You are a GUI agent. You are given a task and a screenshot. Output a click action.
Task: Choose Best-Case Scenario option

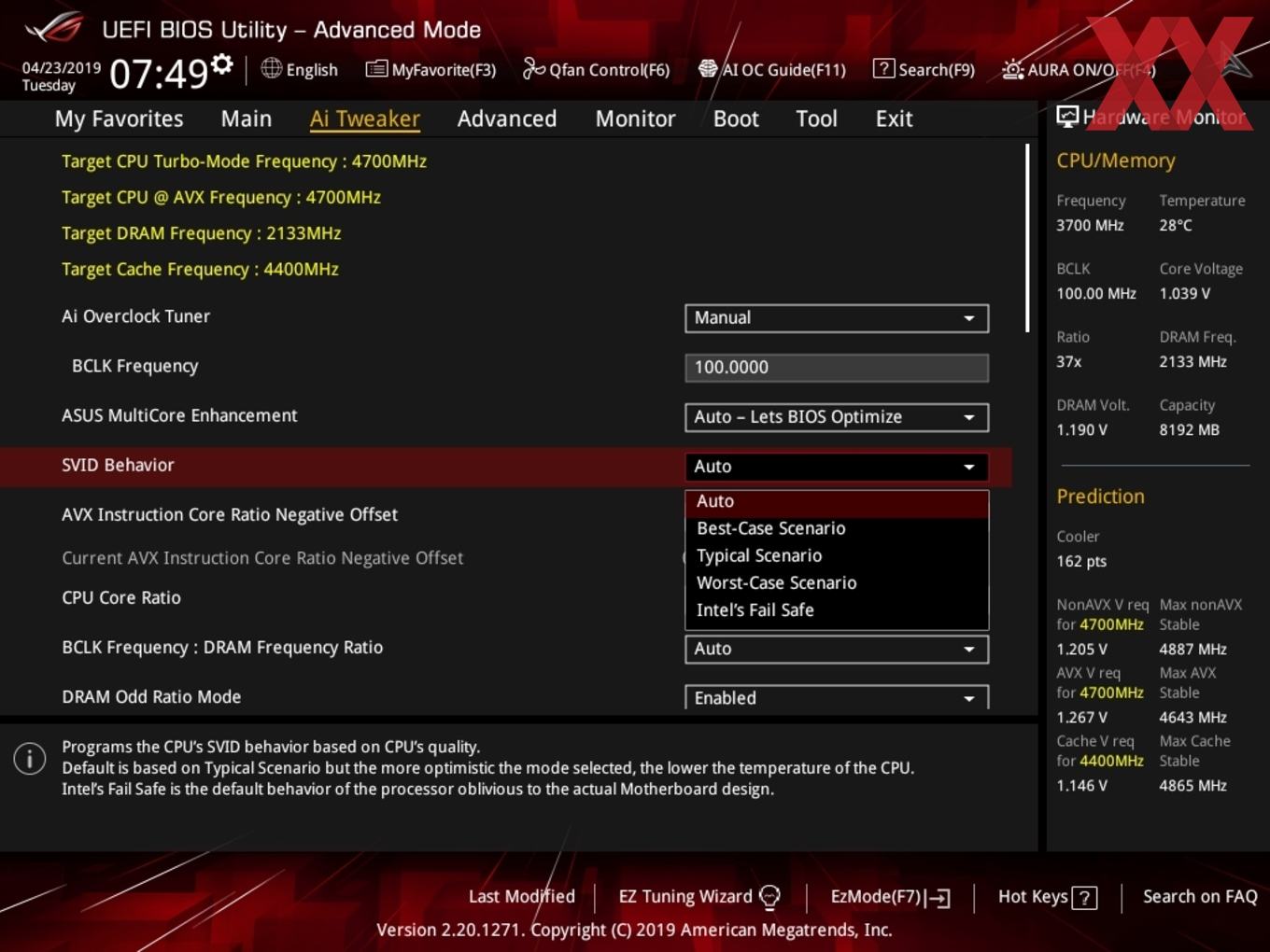837,528
